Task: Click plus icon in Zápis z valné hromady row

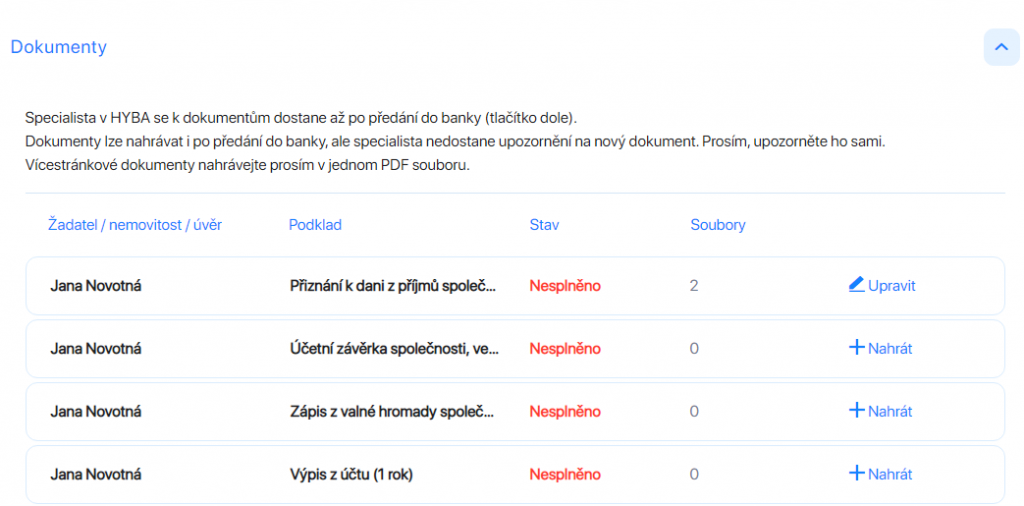Action: [856, 410]
